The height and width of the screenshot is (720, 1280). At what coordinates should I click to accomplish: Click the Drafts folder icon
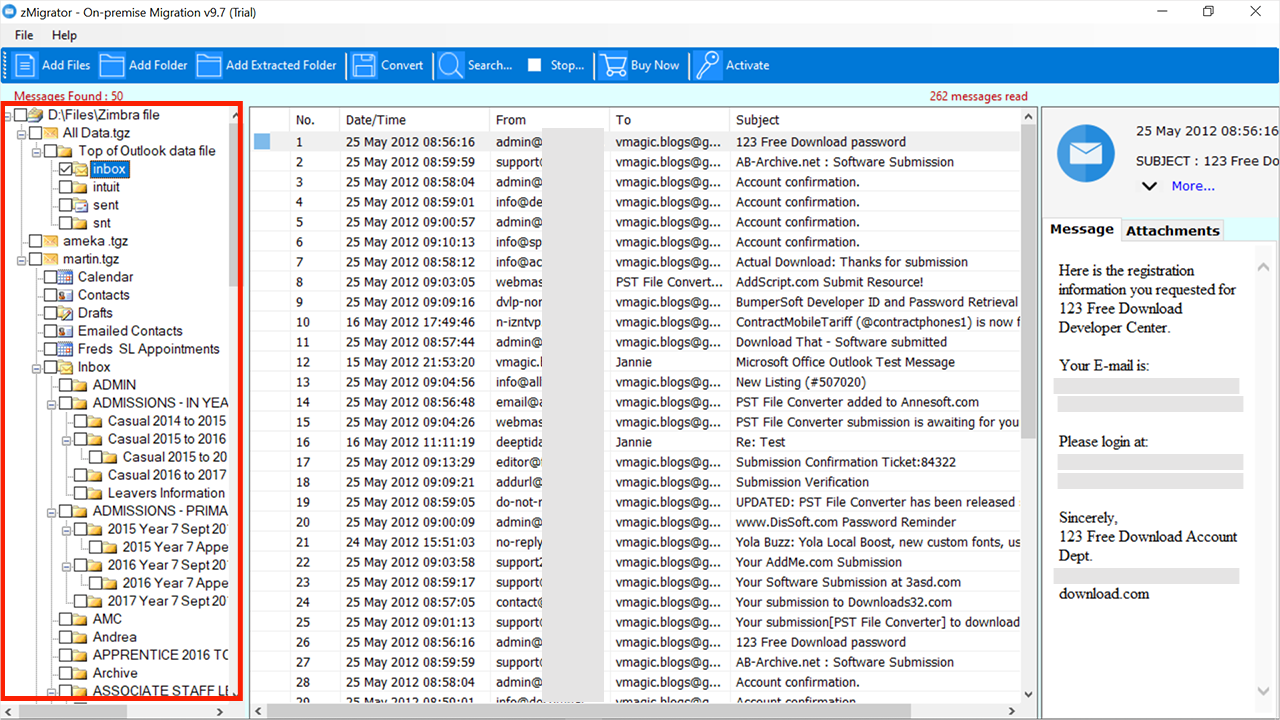pyautogui.click(x=67, y=313)
